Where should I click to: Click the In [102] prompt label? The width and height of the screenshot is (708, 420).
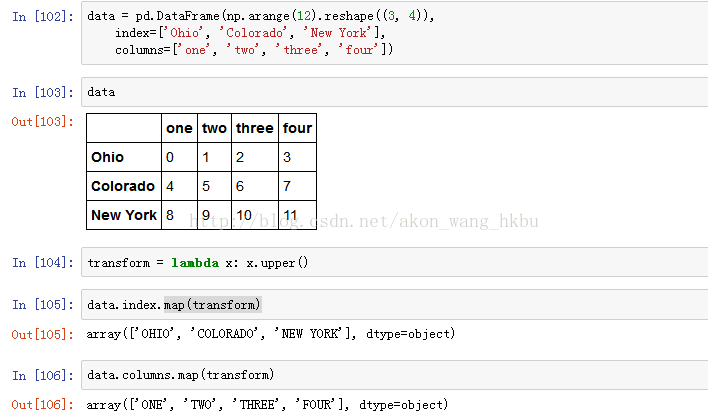[x=43, y=17]
